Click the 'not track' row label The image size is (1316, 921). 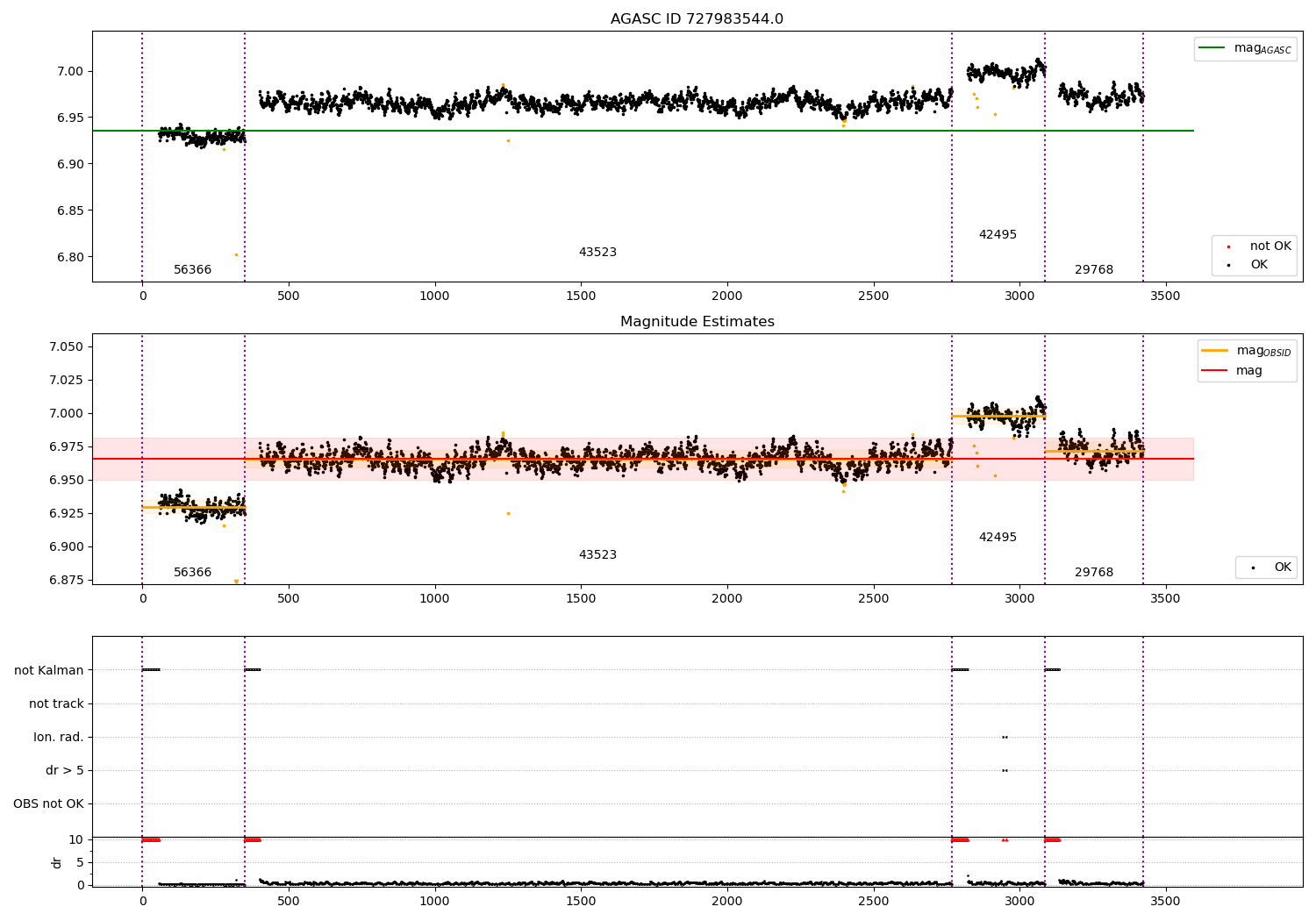click(56, 704)
